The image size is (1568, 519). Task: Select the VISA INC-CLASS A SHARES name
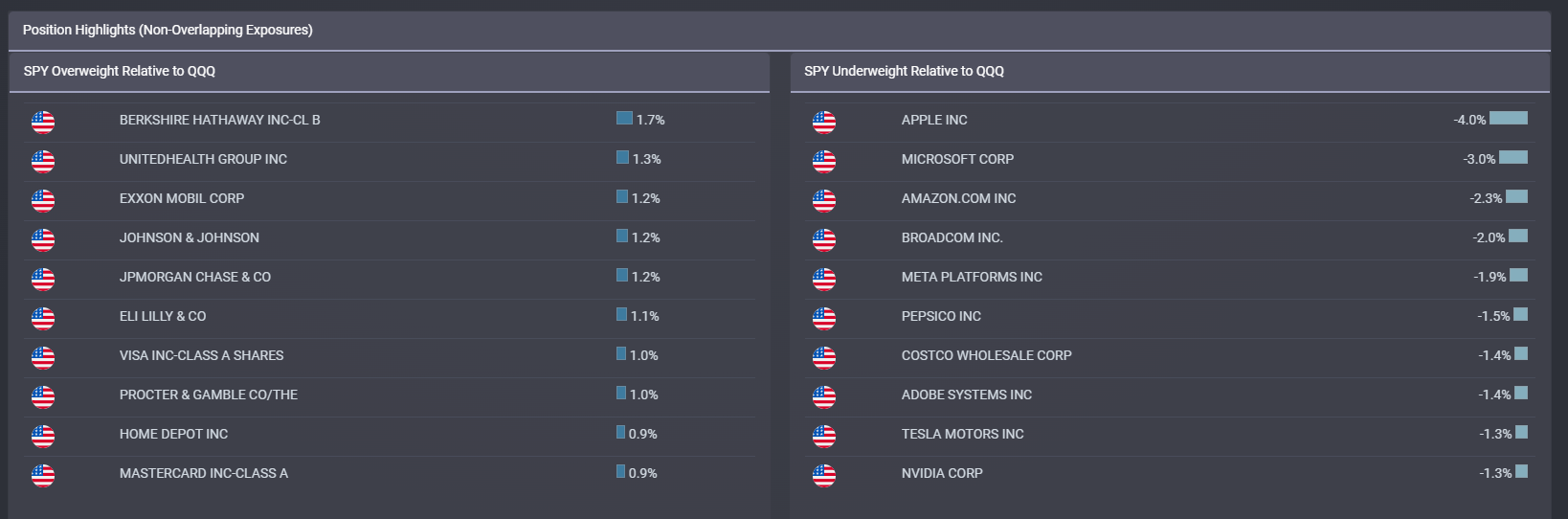[x=202, y=355]
